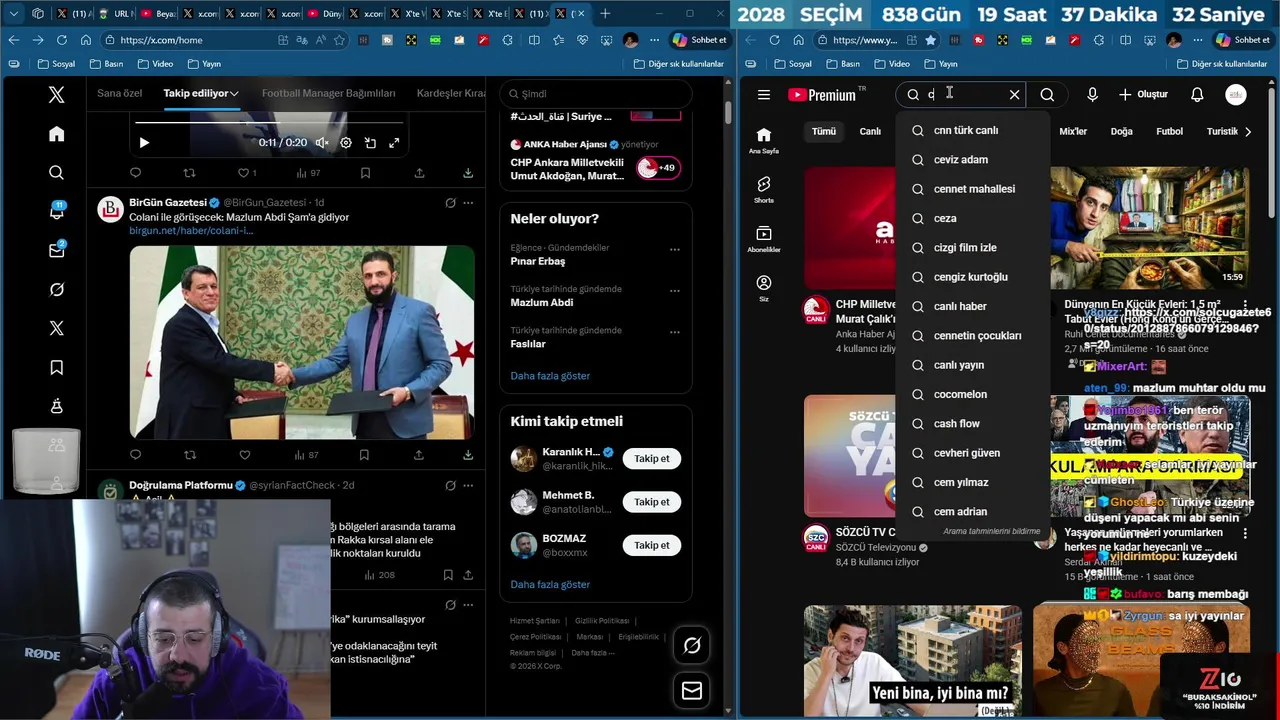The width and height of the screenshot is (1280, 720).
Task: Choose suggestion cocomelon
Action: [973, 394]
